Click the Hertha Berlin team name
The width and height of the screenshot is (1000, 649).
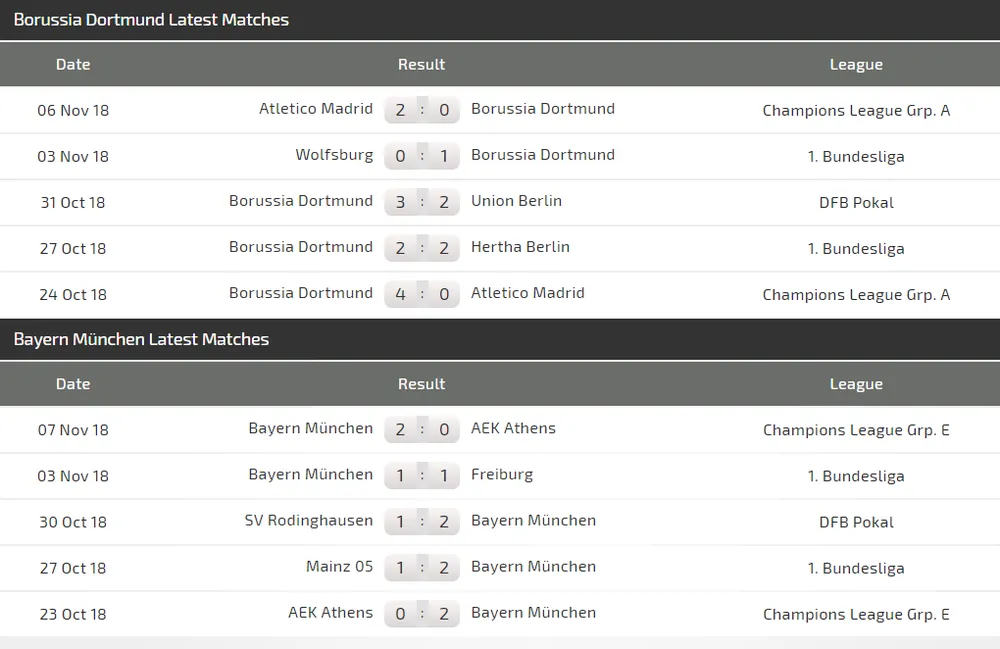coord(520,247)
